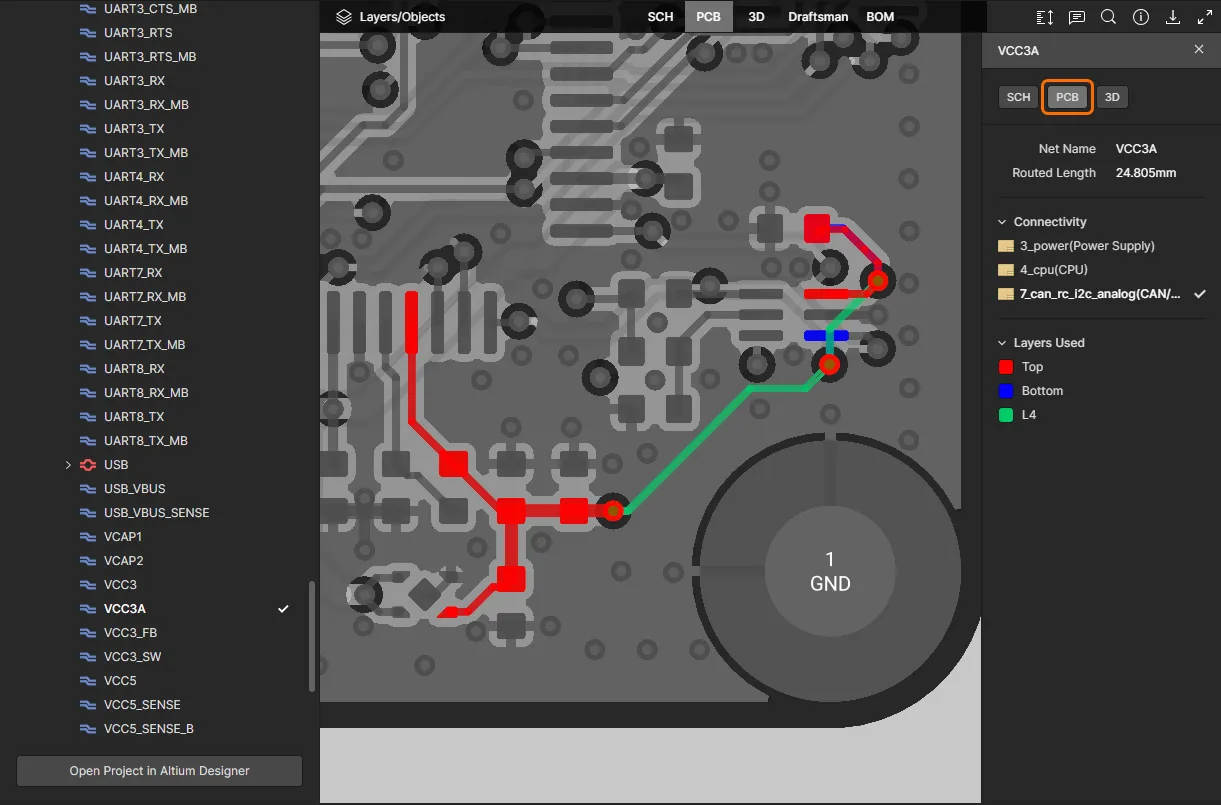Select the UART4_TX_MB net
This screenshot has width=1221, height=805.
tap(146, 249)
